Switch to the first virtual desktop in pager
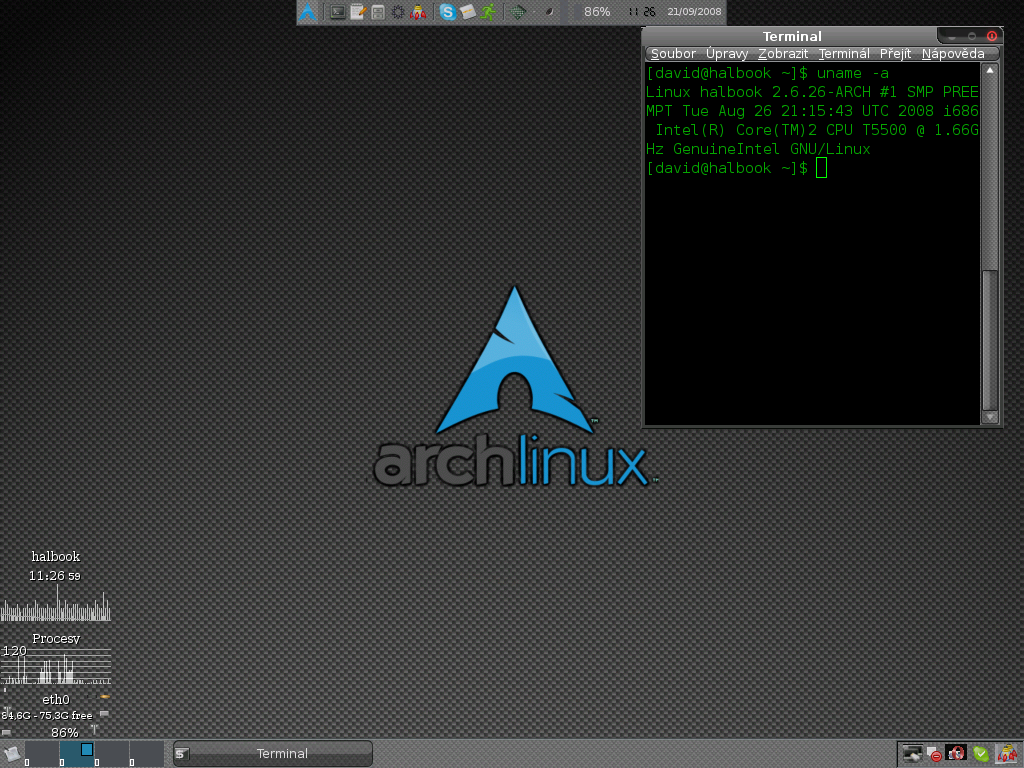This screenshot has width=1024, height=768. pos(42,754)
